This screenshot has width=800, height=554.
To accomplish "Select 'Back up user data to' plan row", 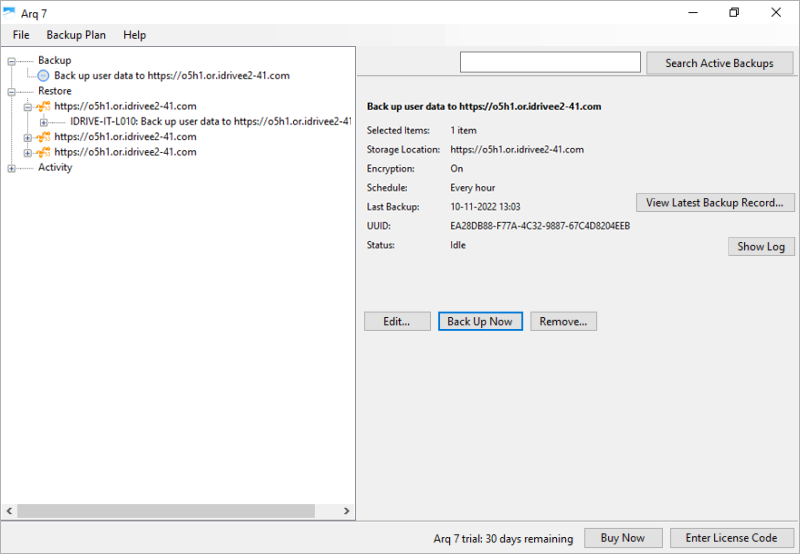I will point(172,75).
